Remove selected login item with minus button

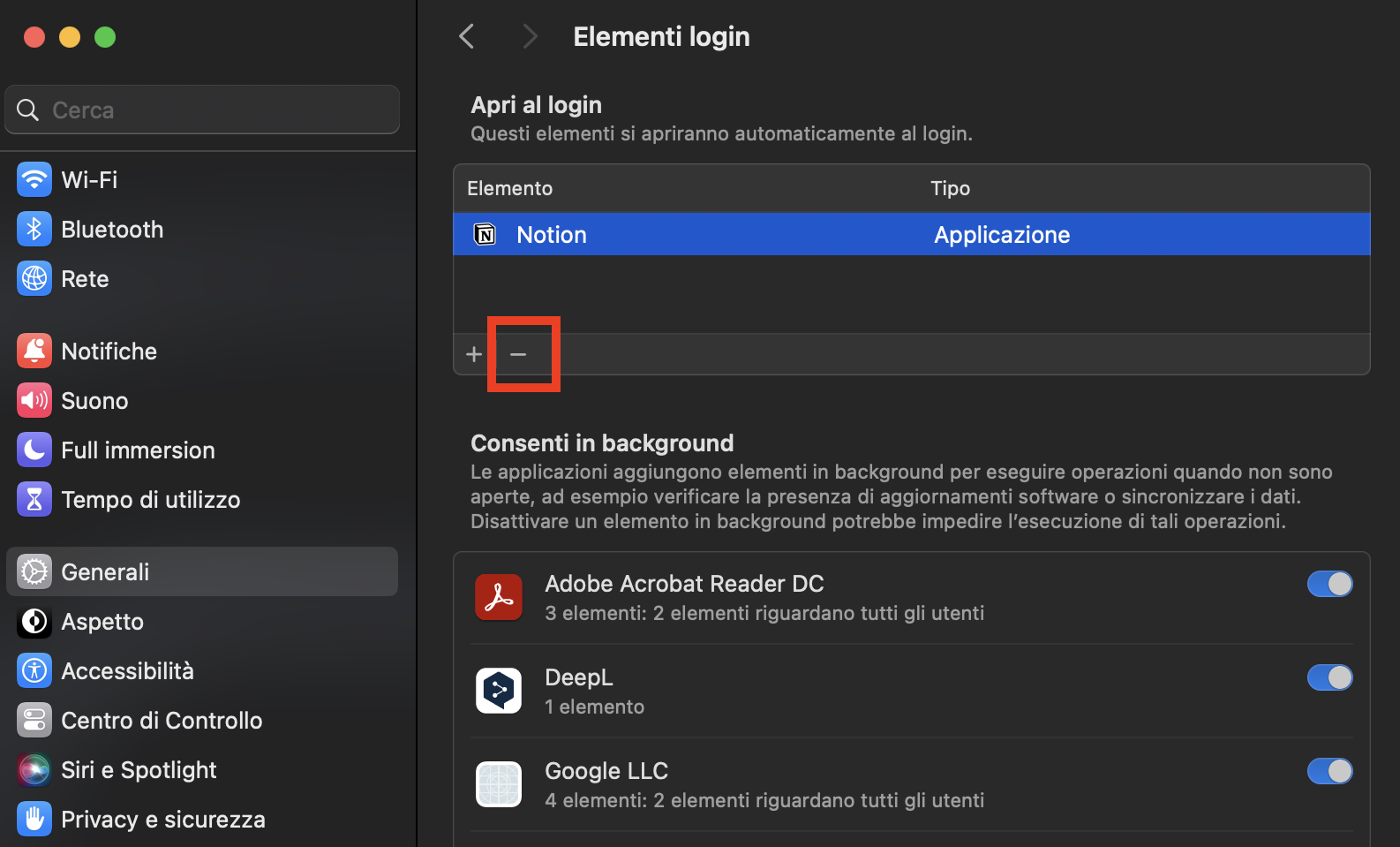point(518,354)
